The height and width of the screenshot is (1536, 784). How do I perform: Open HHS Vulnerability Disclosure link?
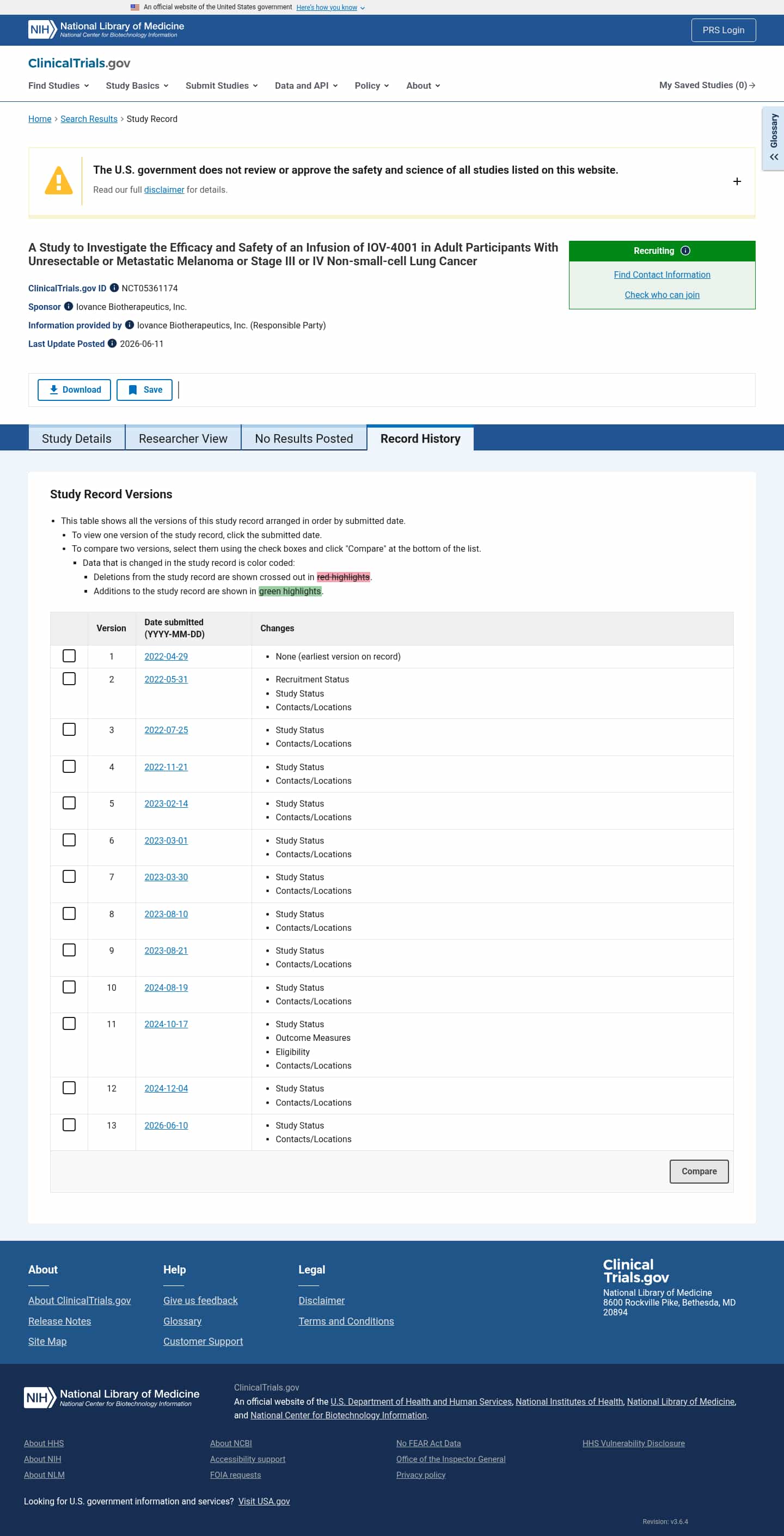coord(633,1443)
